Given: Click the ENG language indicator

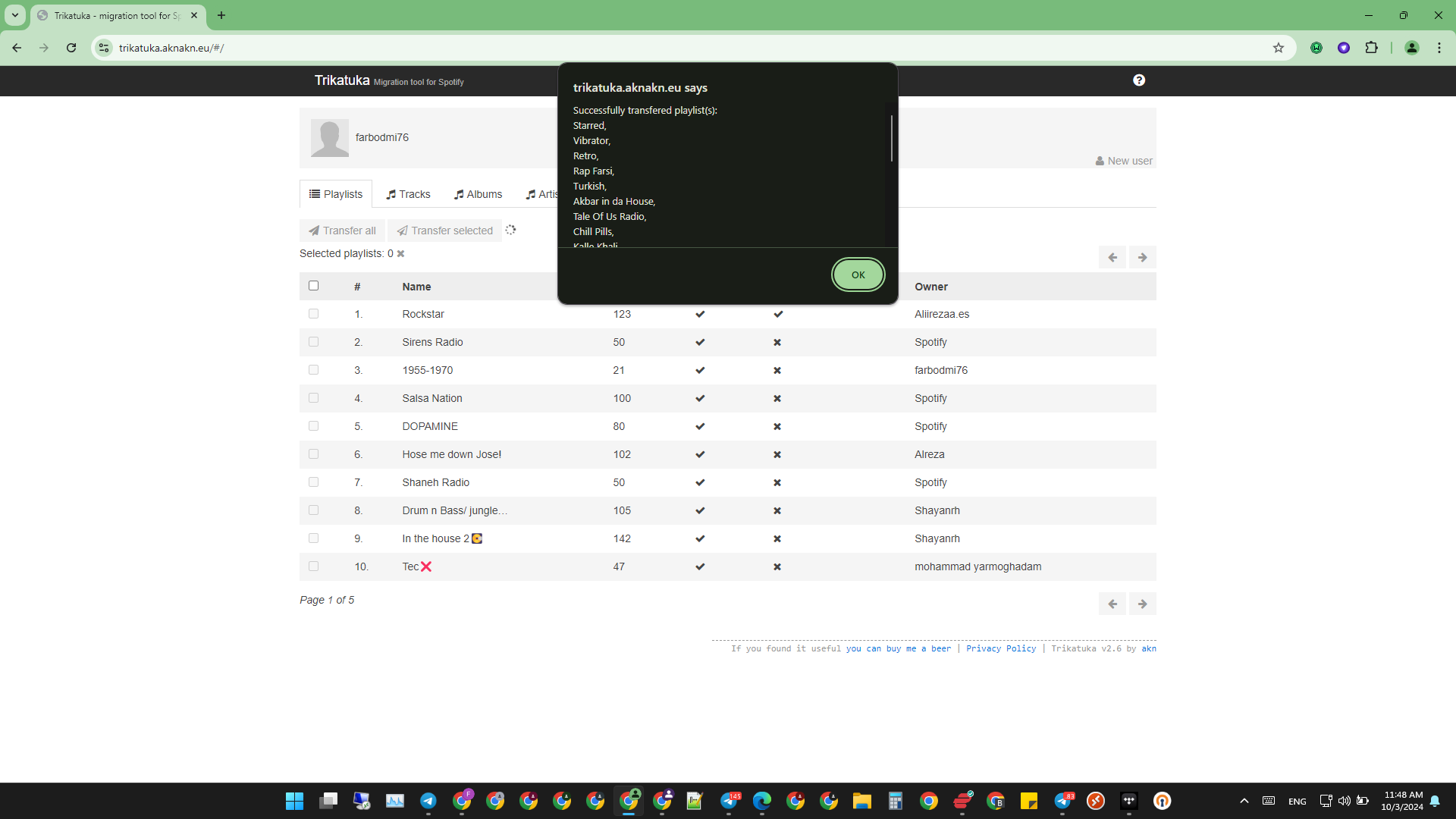Looking at the screenshot, I should tap(1298, 802).
